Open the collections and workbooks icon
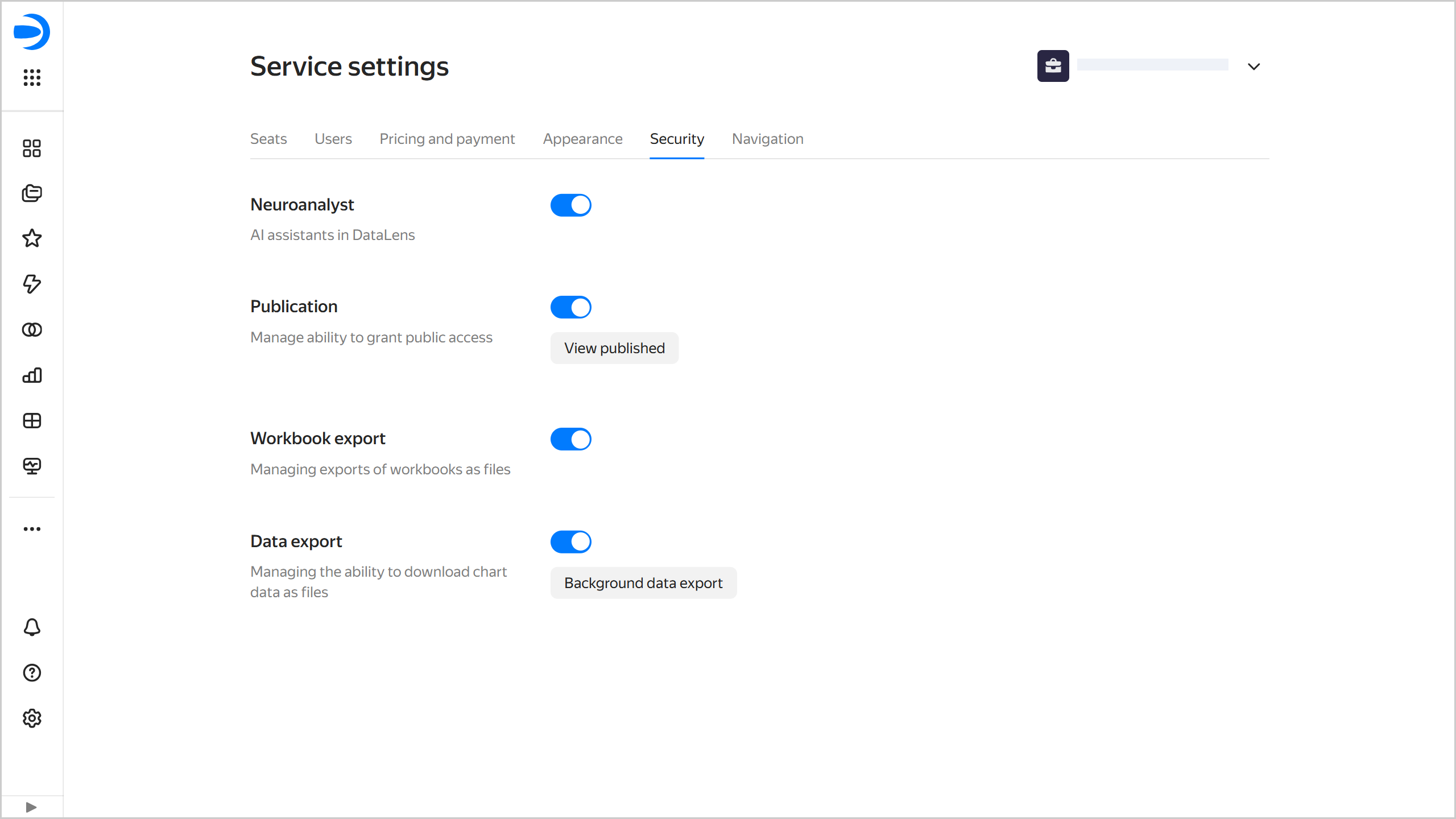Screen dimensions: 1456x819 pyautogui.click(x=32, y=193)
